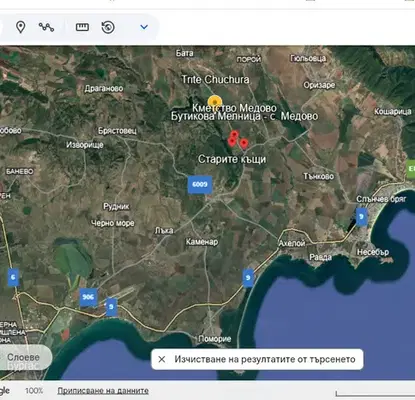Expand the toolbar dropdown chevron
Image resolution: width=415 pixels, height=400 pixels.
[144, 27]
